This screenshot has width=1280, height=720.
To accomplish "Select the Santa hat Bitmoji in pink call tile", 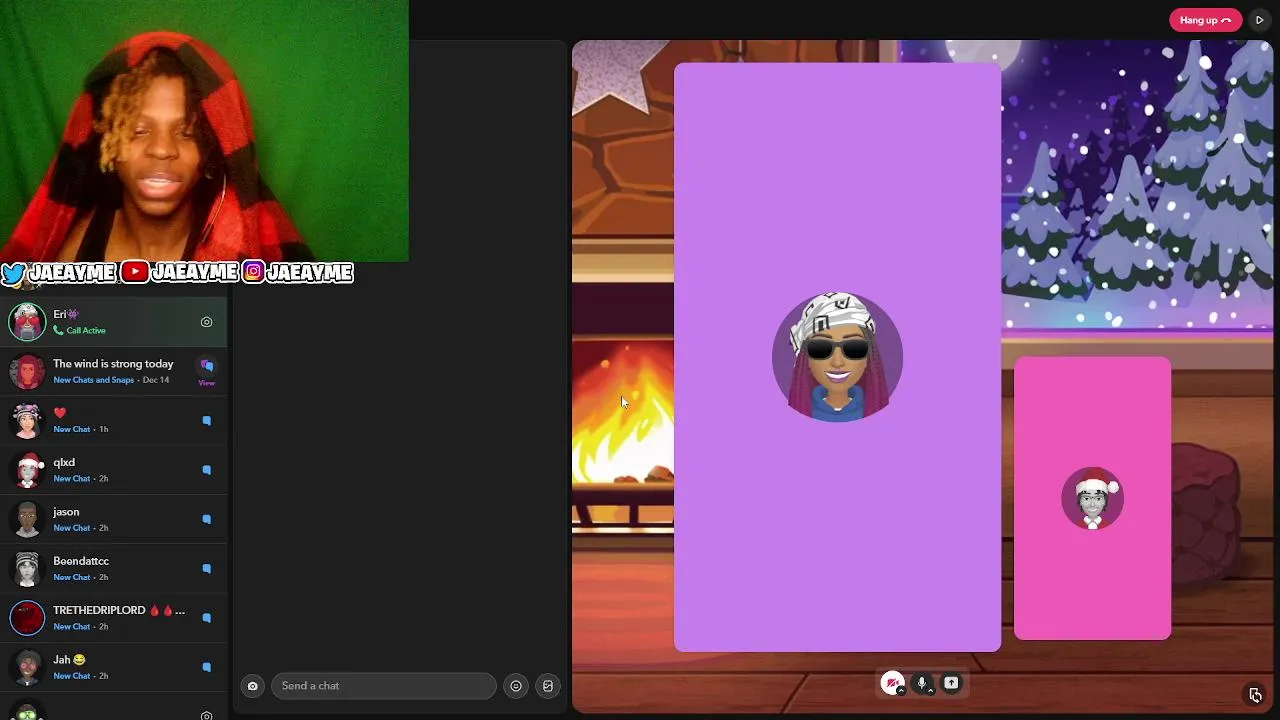I will pos(1092,498).
